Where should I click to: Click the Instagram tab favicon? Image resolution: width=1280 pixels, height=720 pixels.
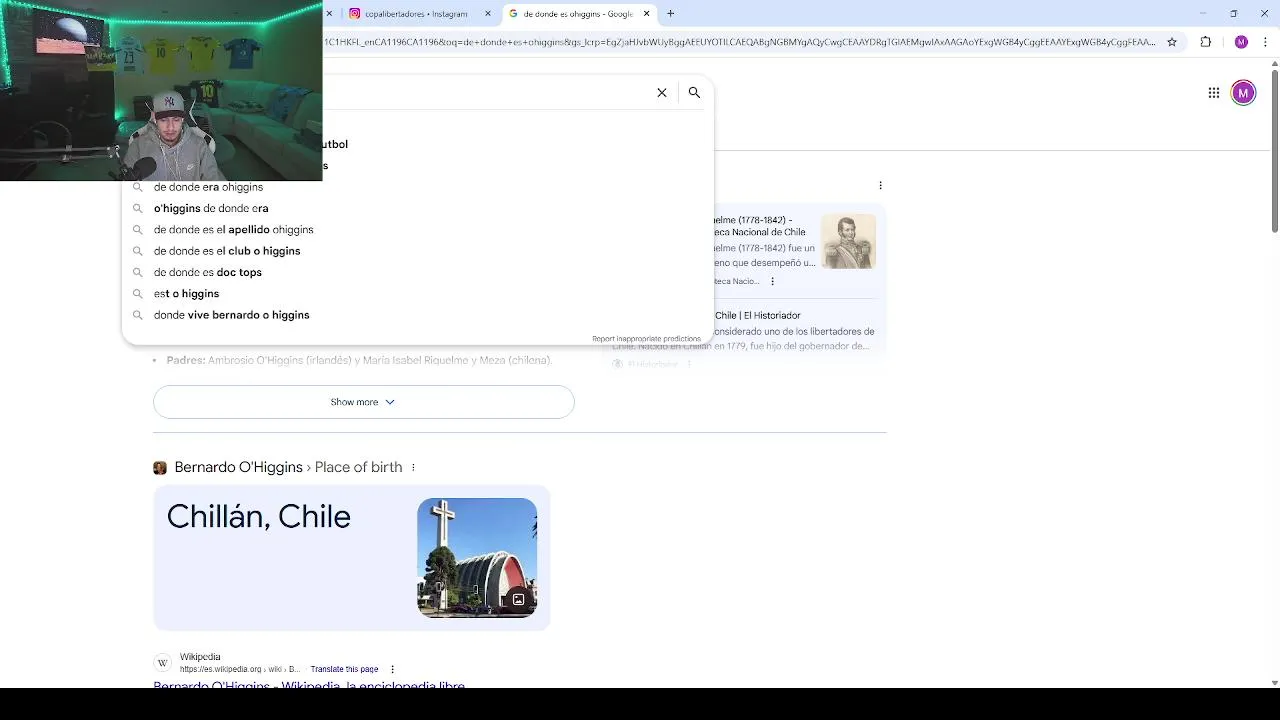tap(354, 14)
